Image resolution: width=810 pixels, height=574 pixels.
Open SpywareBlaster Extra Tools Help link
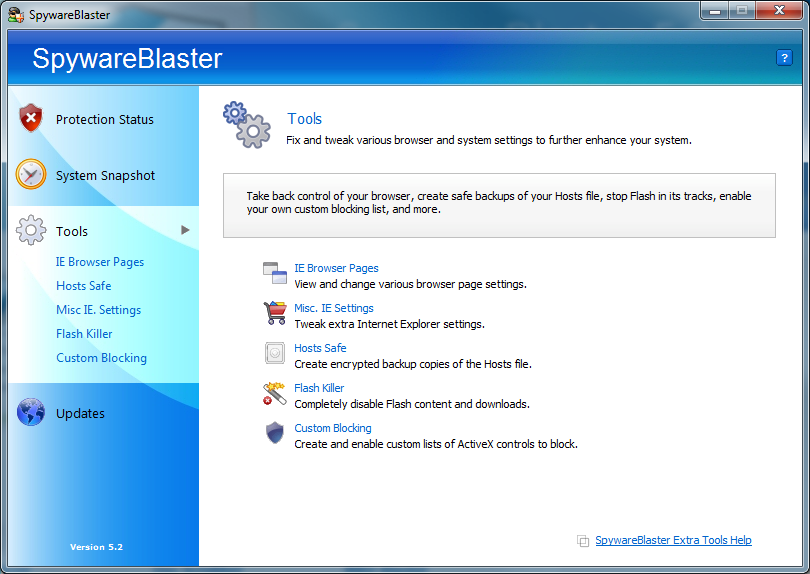pos(673,540)
